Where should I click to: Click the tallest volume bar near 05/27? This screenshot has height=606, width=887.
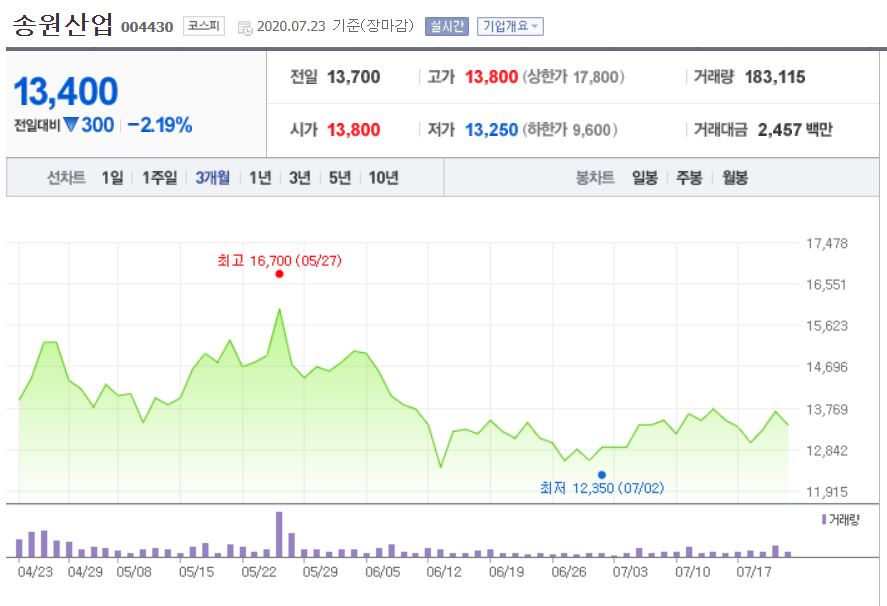pyautogui.click(x=279, y=534)
